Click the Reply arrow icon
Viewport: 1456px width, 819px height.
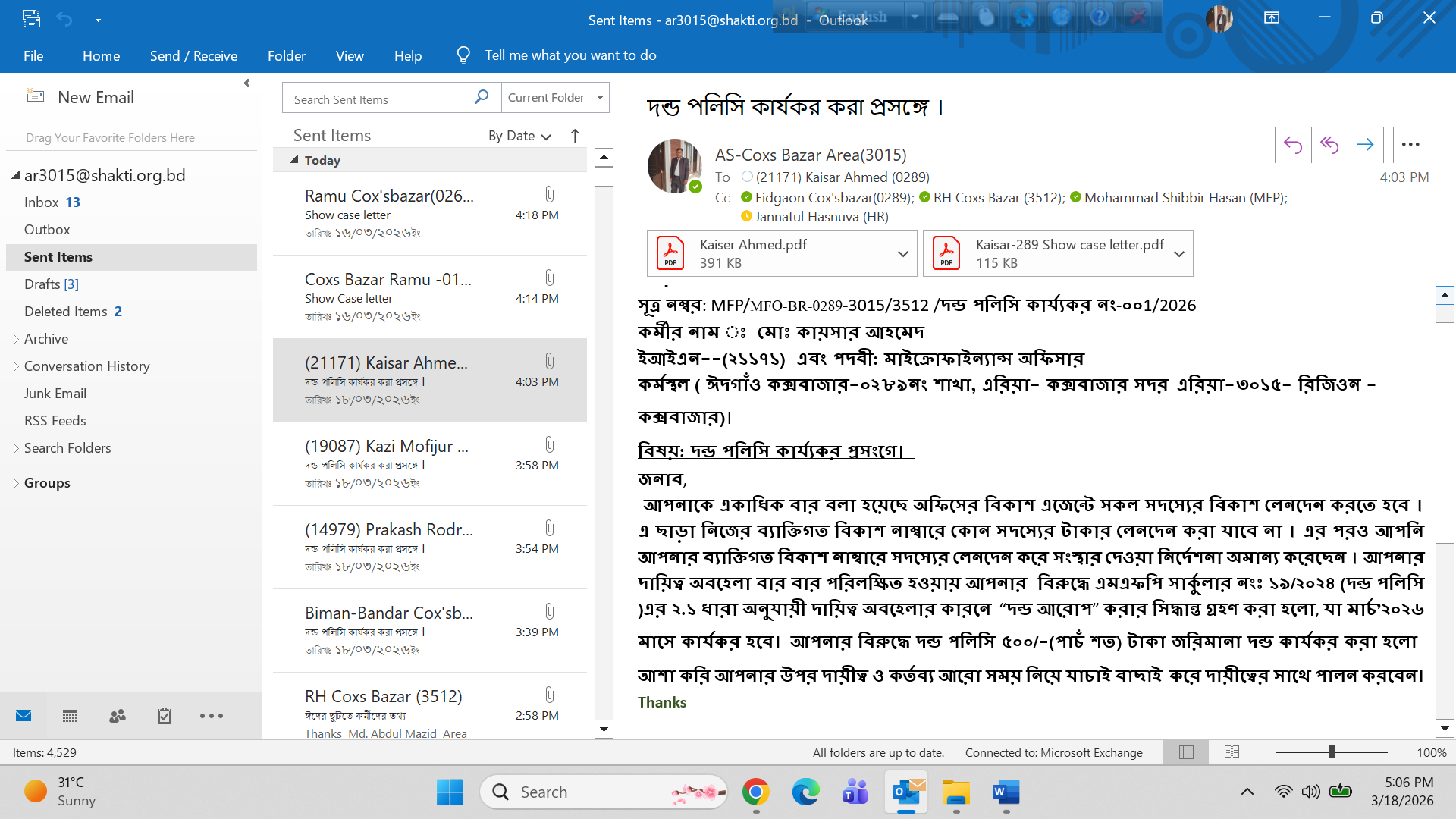1293,145
